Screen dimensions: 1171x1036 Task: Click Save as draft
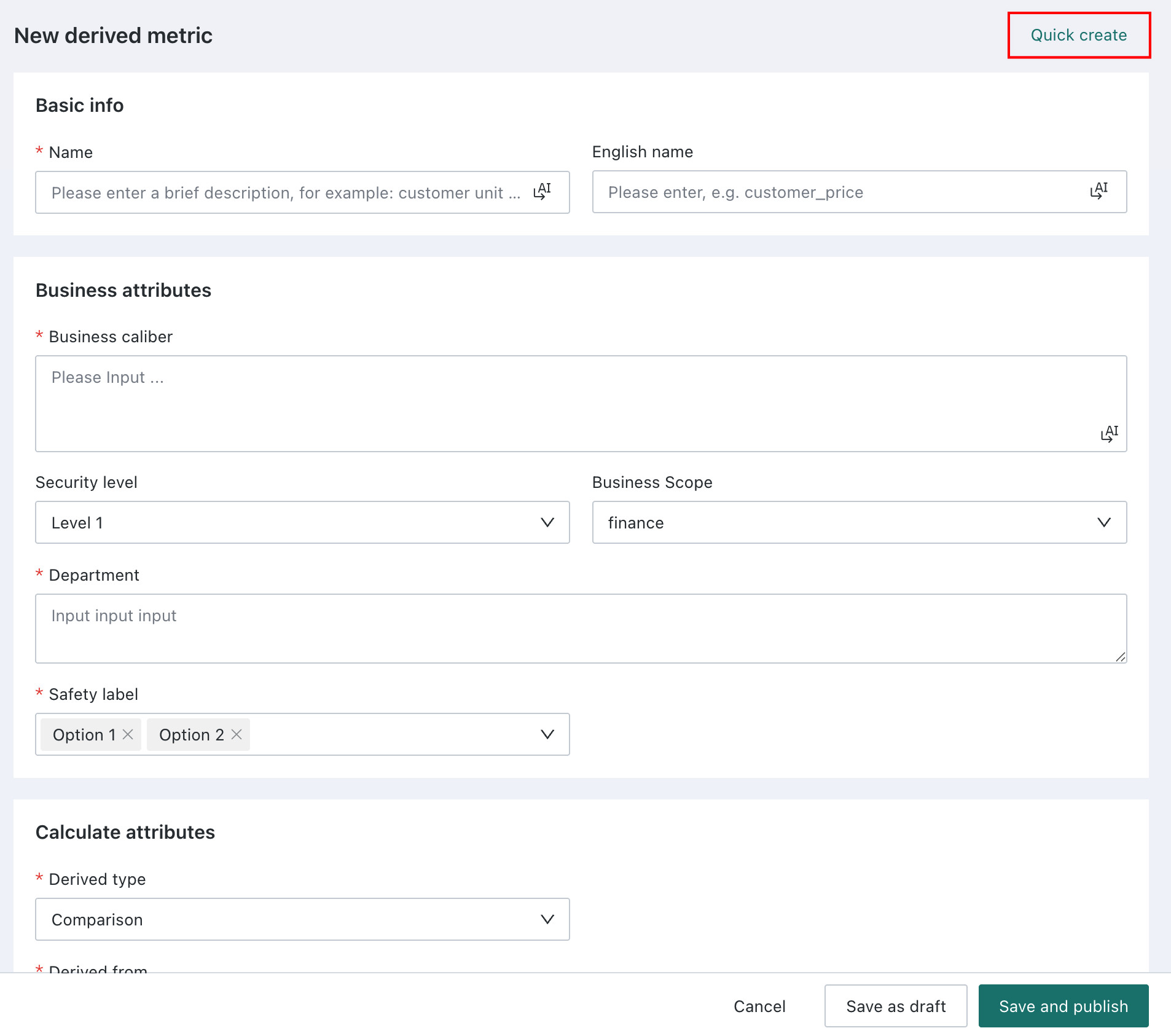(x=896, y=1006)
